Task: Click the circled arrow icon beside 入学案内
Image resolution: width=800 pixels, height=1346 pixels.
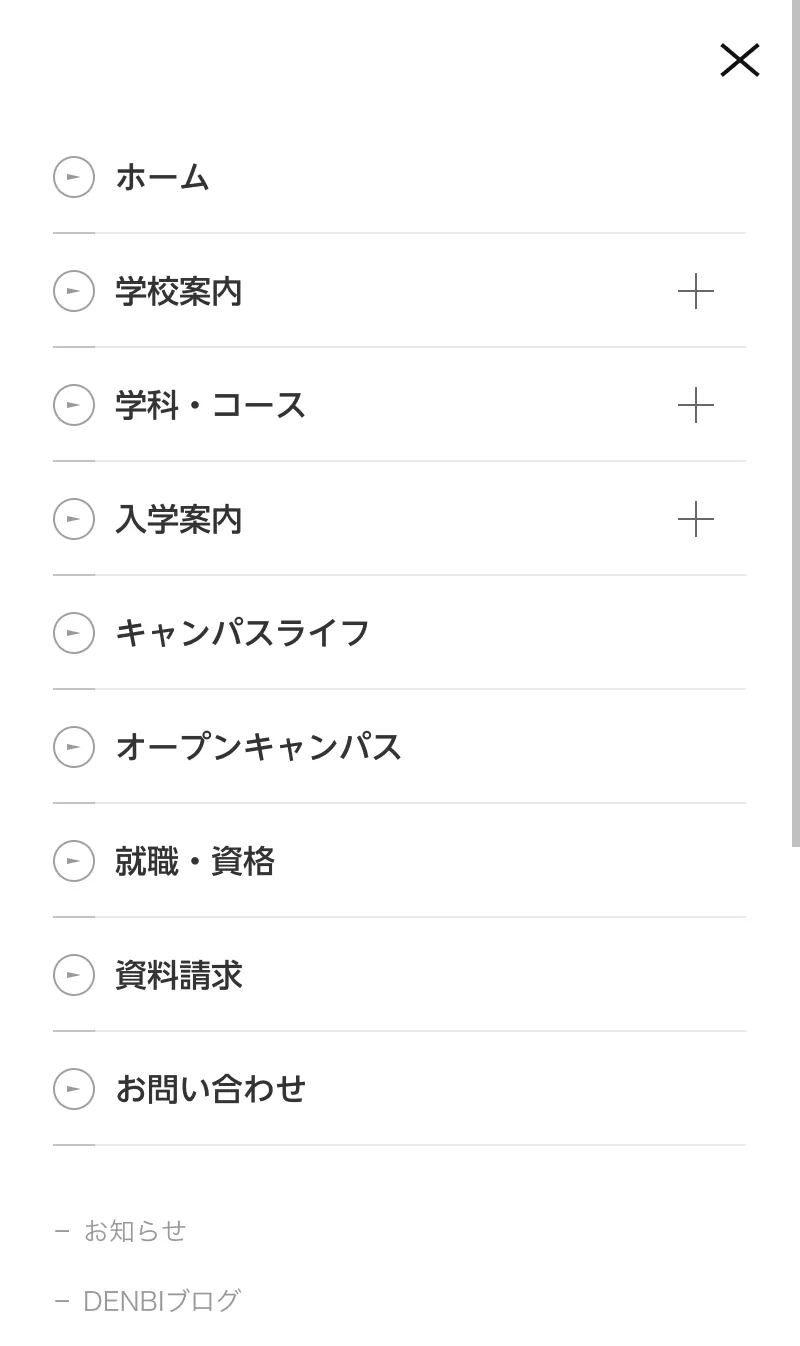Action: pos(74,519)
